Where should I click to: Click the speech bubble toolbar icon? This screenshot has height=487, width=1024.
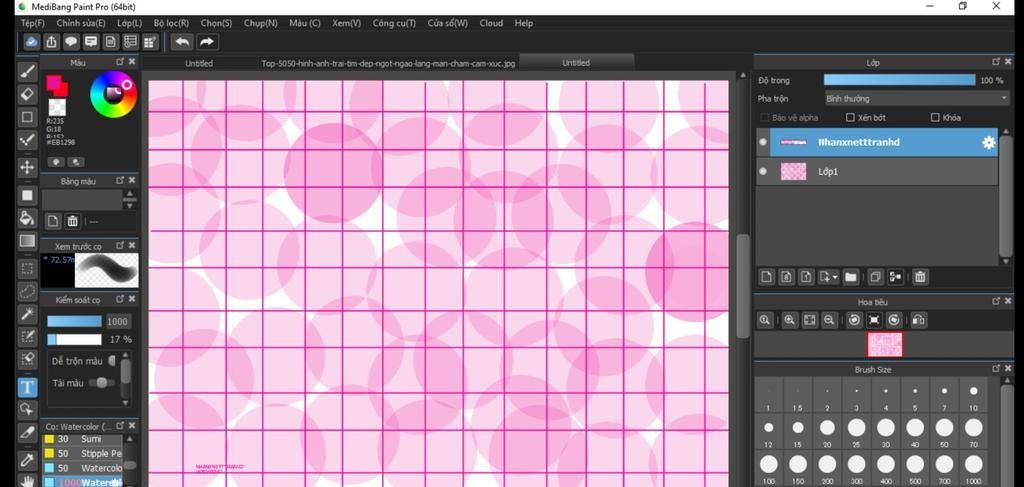pos(71,42)
